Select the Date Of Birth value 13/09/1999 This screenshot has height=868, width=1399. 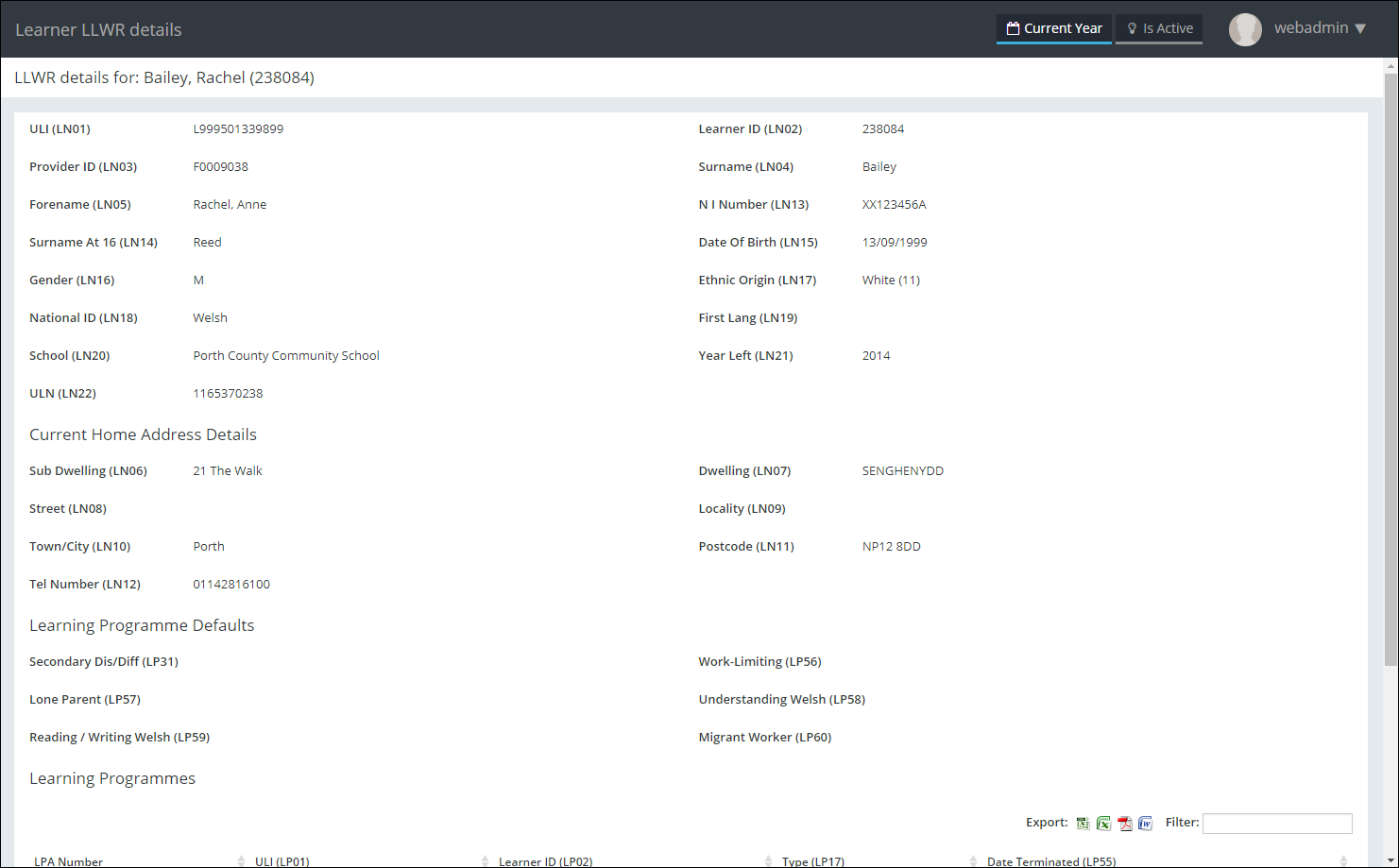click(895, 243)
